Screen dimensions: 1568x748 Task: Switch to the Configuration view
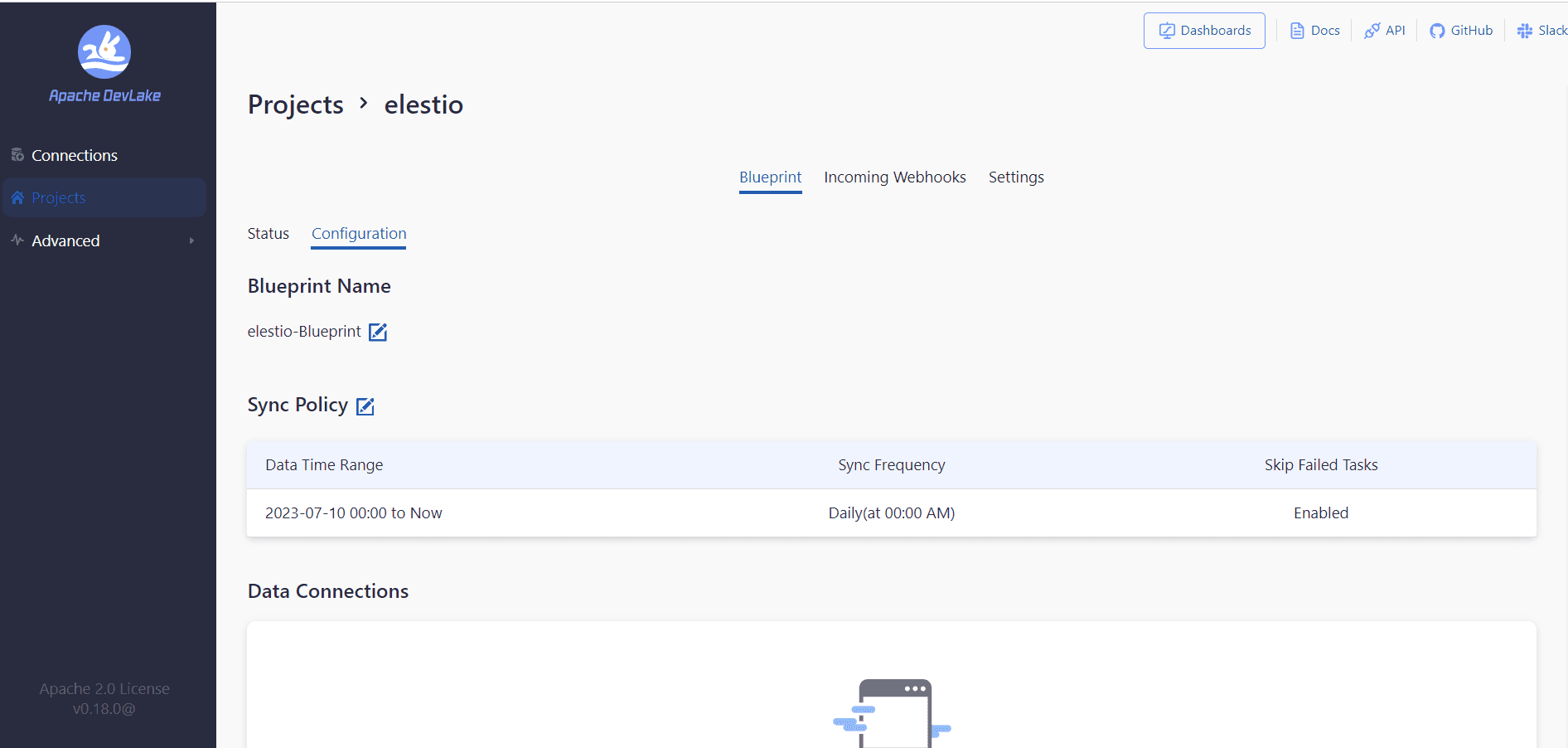[358, 234]
